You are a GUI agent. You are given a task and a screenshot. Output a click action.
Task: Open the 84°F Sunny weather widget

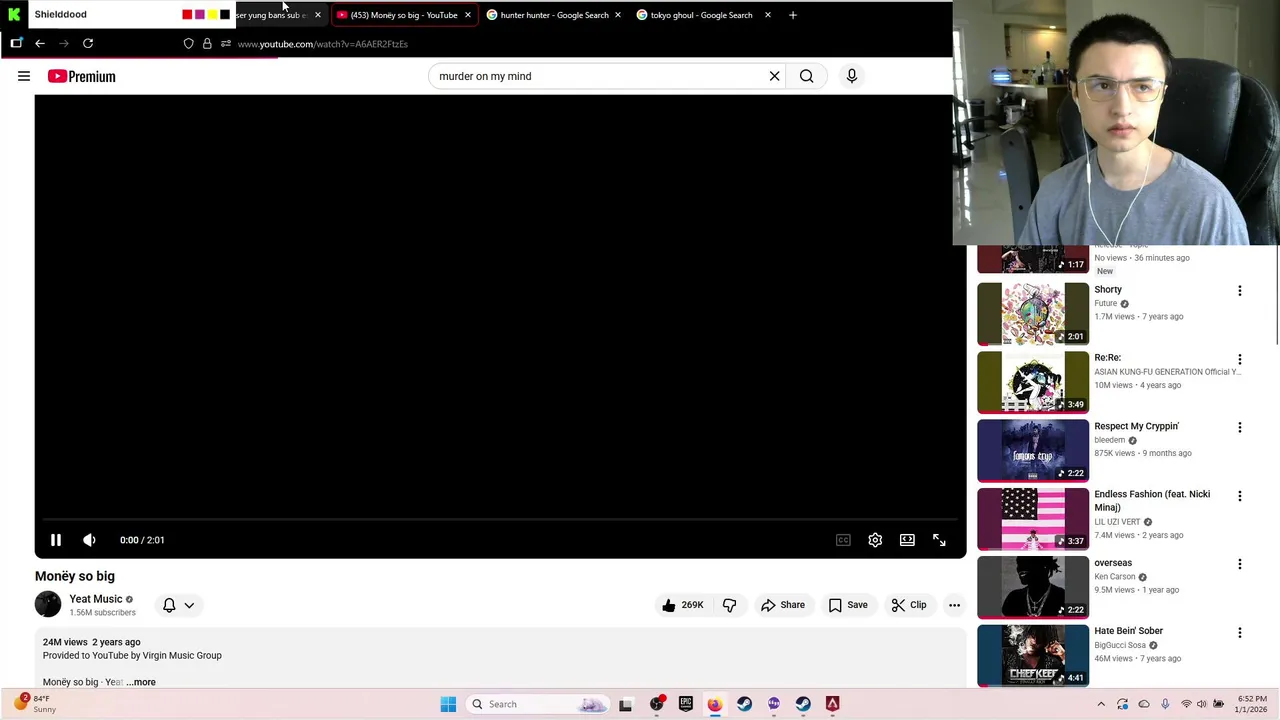click(34, 704)
